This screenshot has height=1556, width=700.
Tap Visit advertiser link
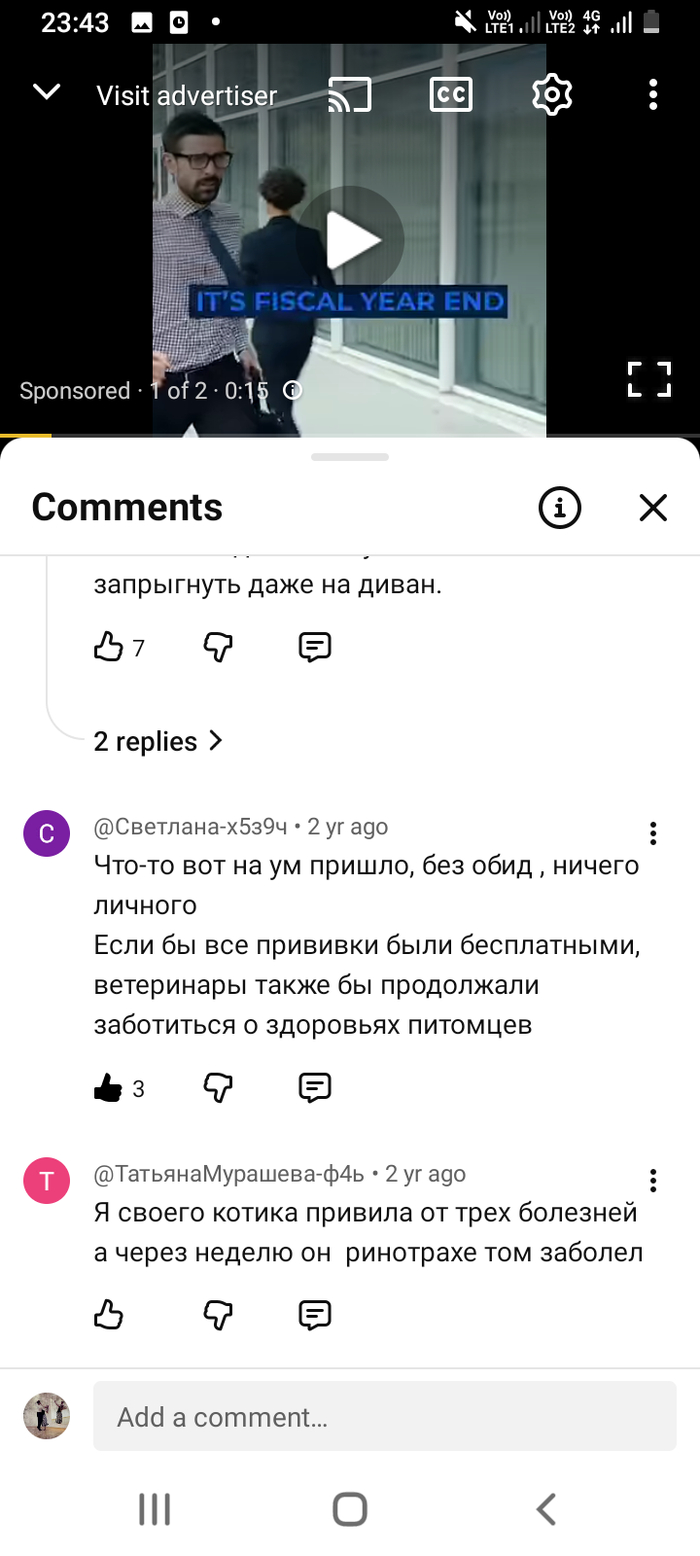click(186, 95)
